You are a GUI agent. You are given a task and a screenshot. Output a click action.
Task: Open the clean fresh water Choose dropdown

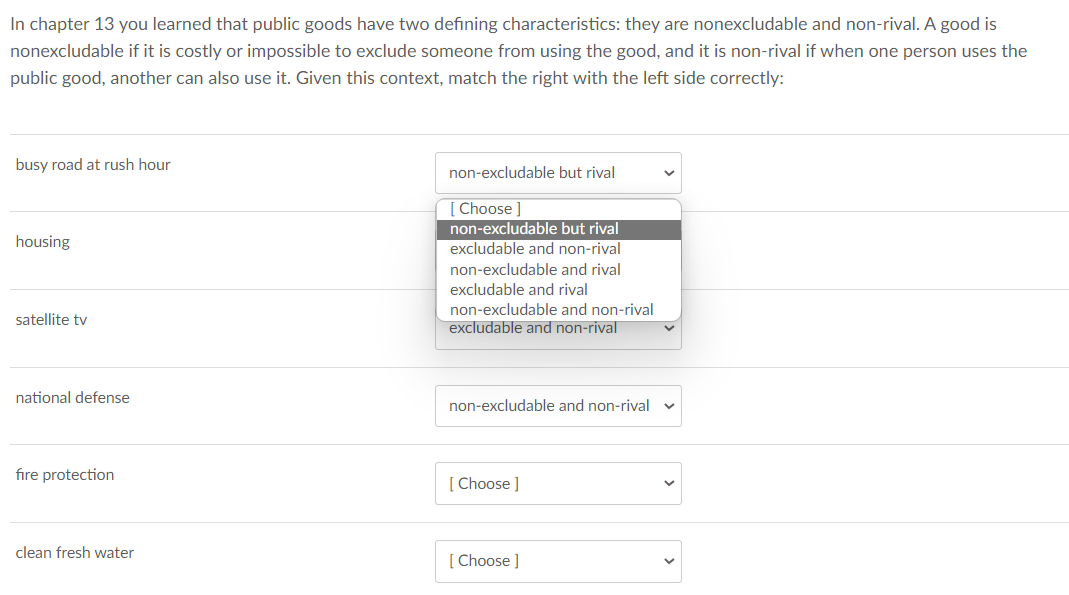(557, 561)
